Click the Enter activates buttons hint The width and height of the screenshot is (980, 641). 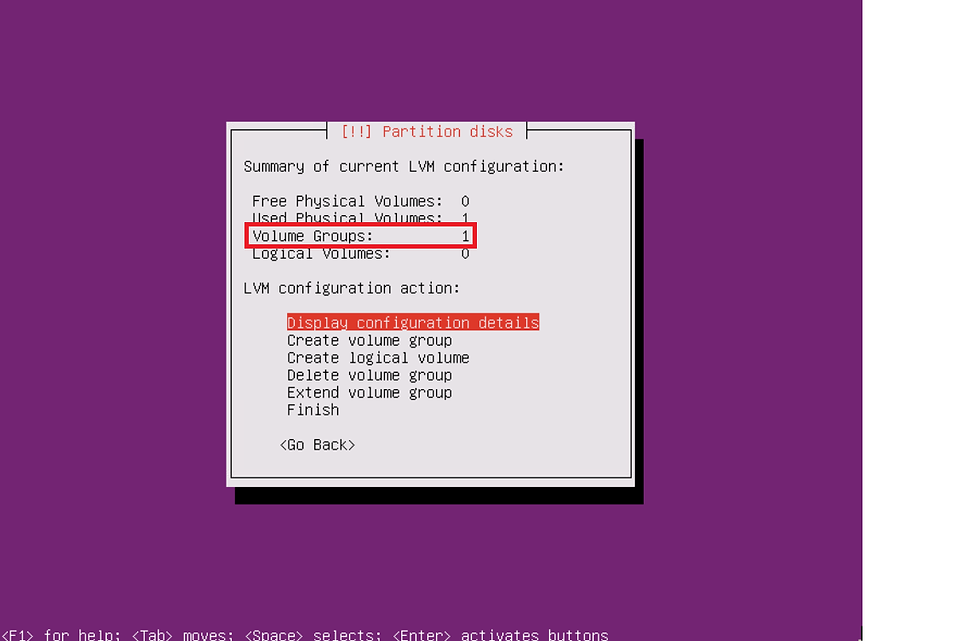click(x=501, y=634)
